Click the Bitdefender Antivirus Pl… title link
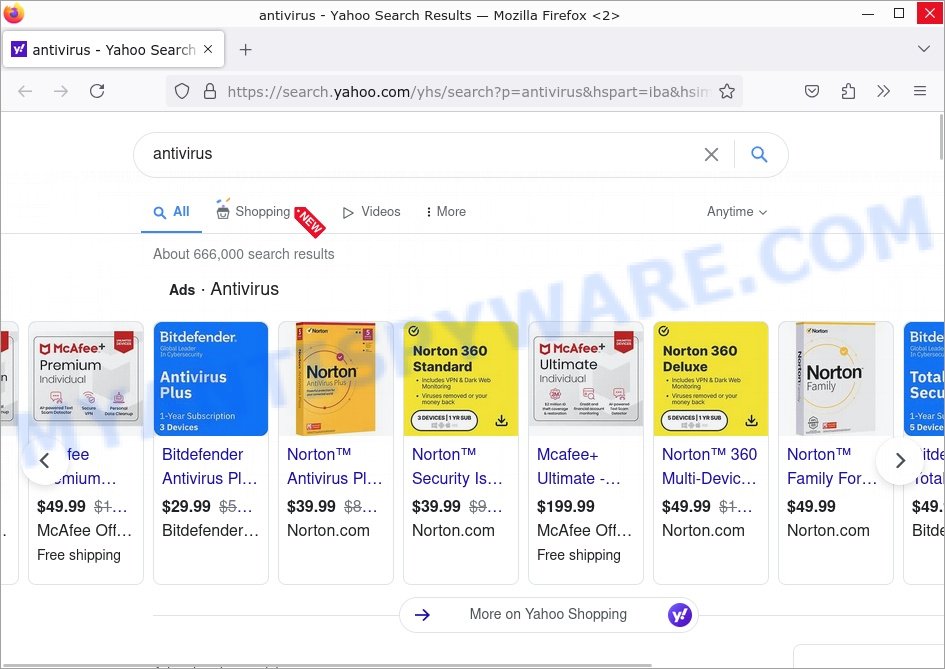 pos(210,466)
